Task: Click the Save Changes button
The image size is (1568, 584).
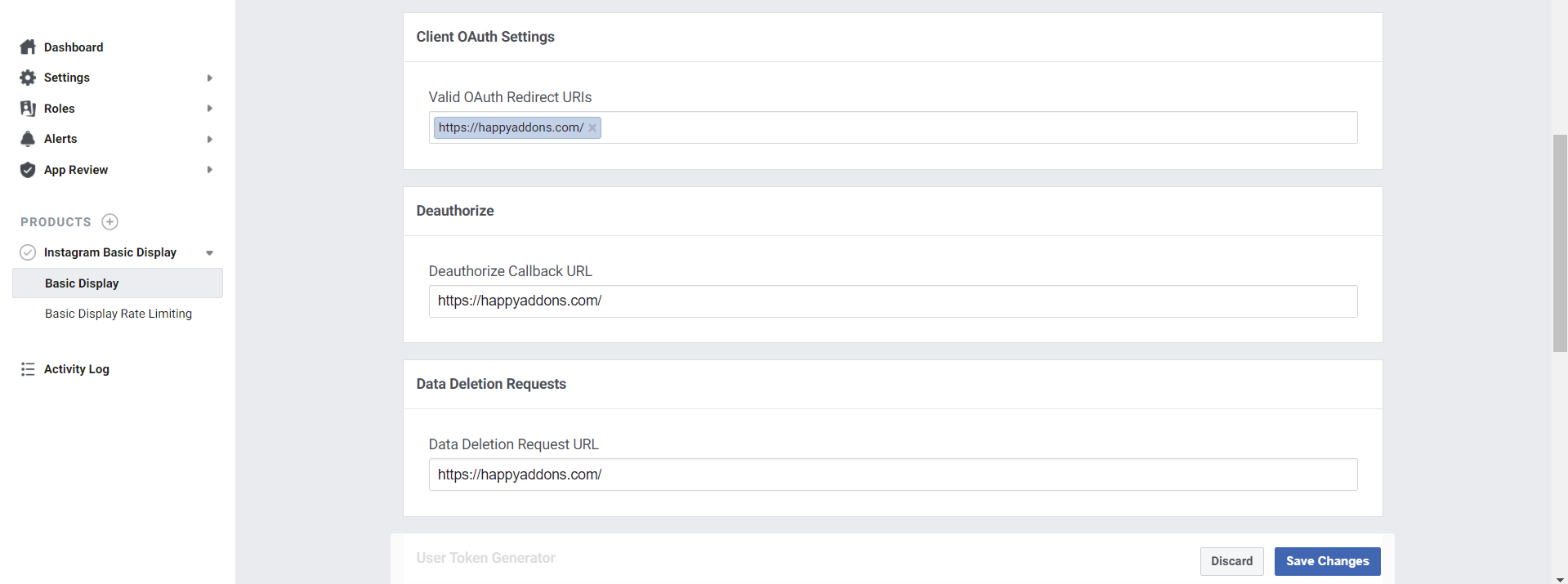Action: [x=1327, y=561]
